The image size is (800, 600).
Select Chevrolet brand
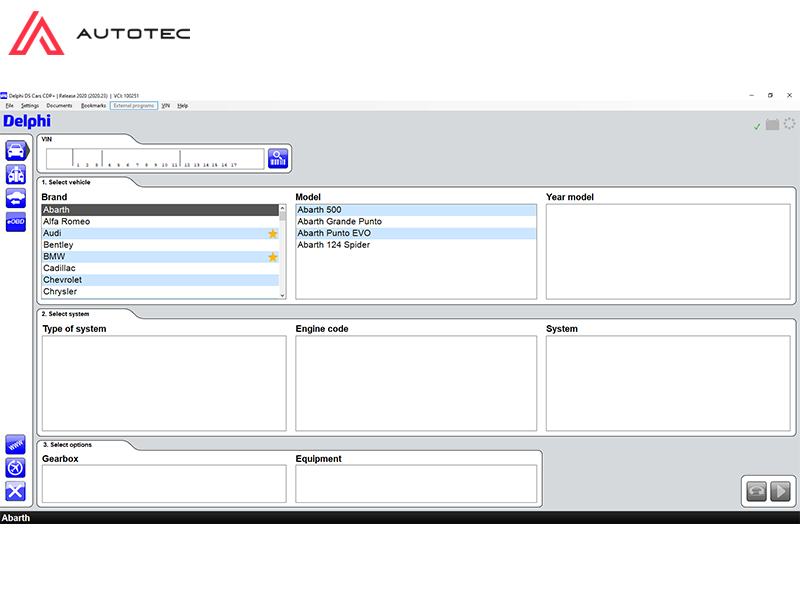(x=160, y=280)
